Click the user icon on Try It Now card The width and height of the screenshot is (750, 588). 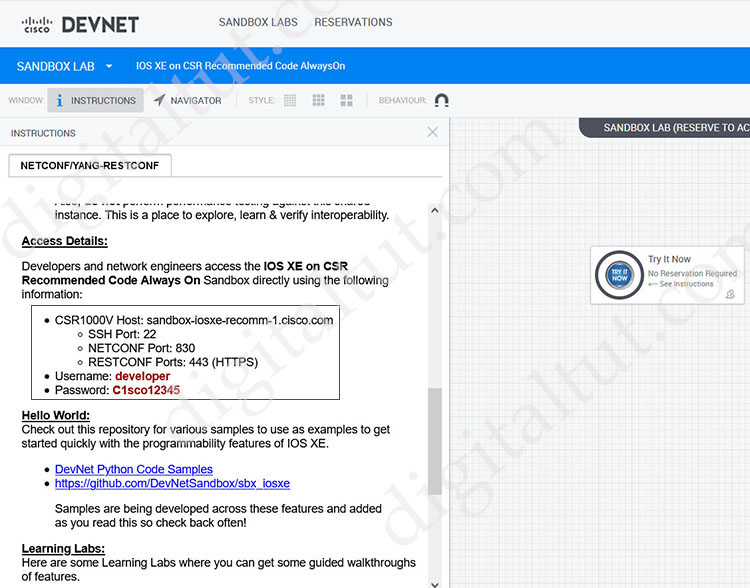point(730,294)
